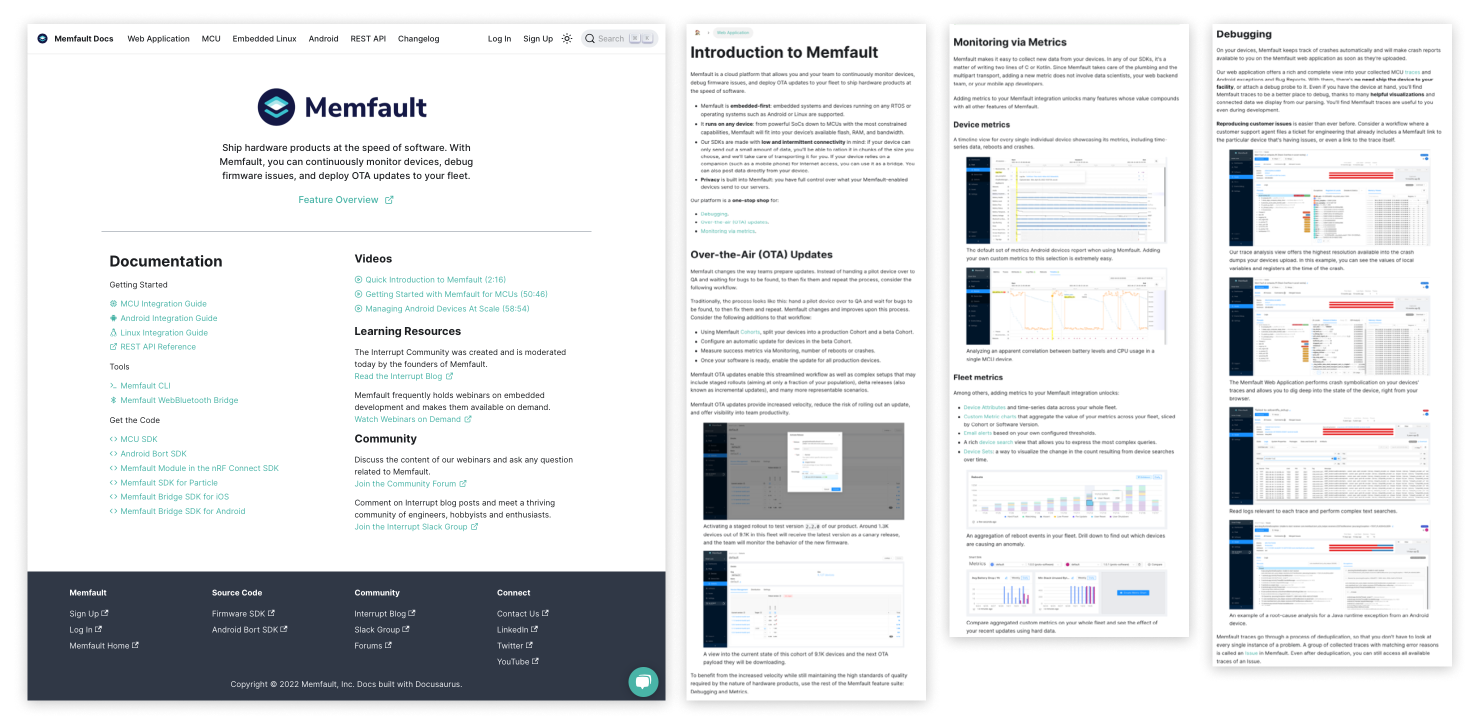Select Embedded Linux in the top navigation
This screenshot has height=725, width=1481.
[264, 38]
